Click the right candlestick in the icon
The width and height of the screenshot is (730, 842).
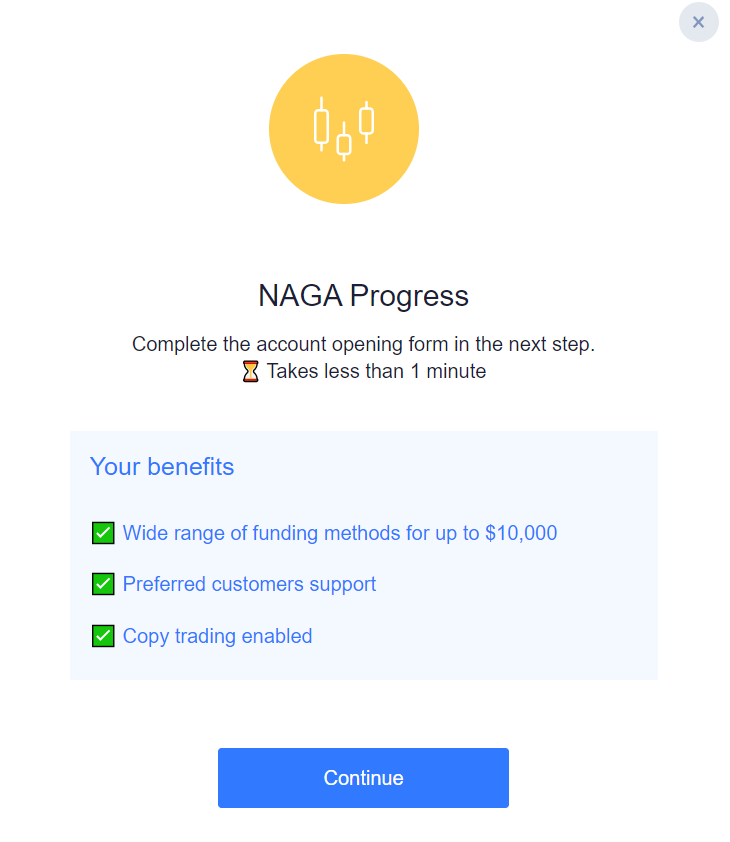tap(366, 121)
